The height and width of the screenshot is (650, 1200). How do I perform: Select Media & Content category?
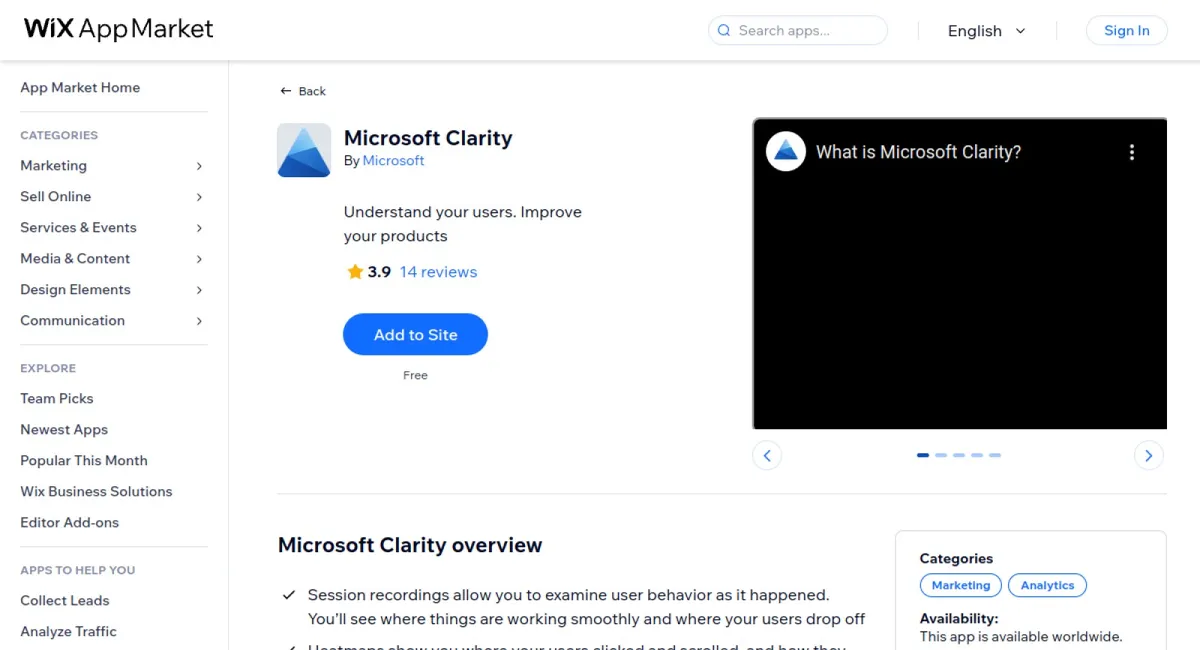tap(75, 258)
